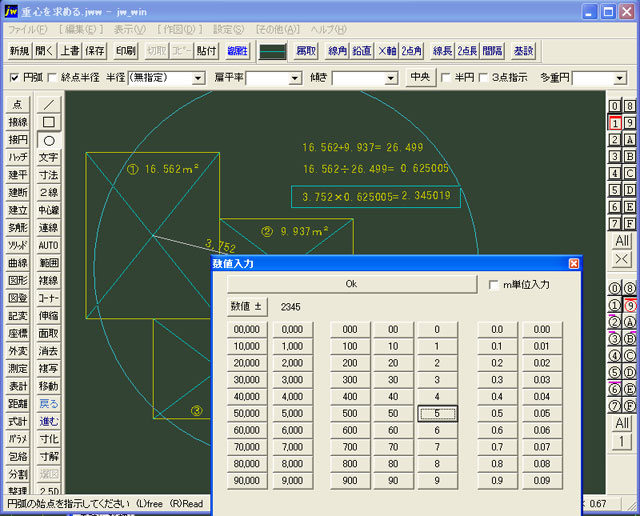The width and height of the screenshot is (640, 516).
Task: Check the m単位入力 checkbox
Action: tap(494, 285)
